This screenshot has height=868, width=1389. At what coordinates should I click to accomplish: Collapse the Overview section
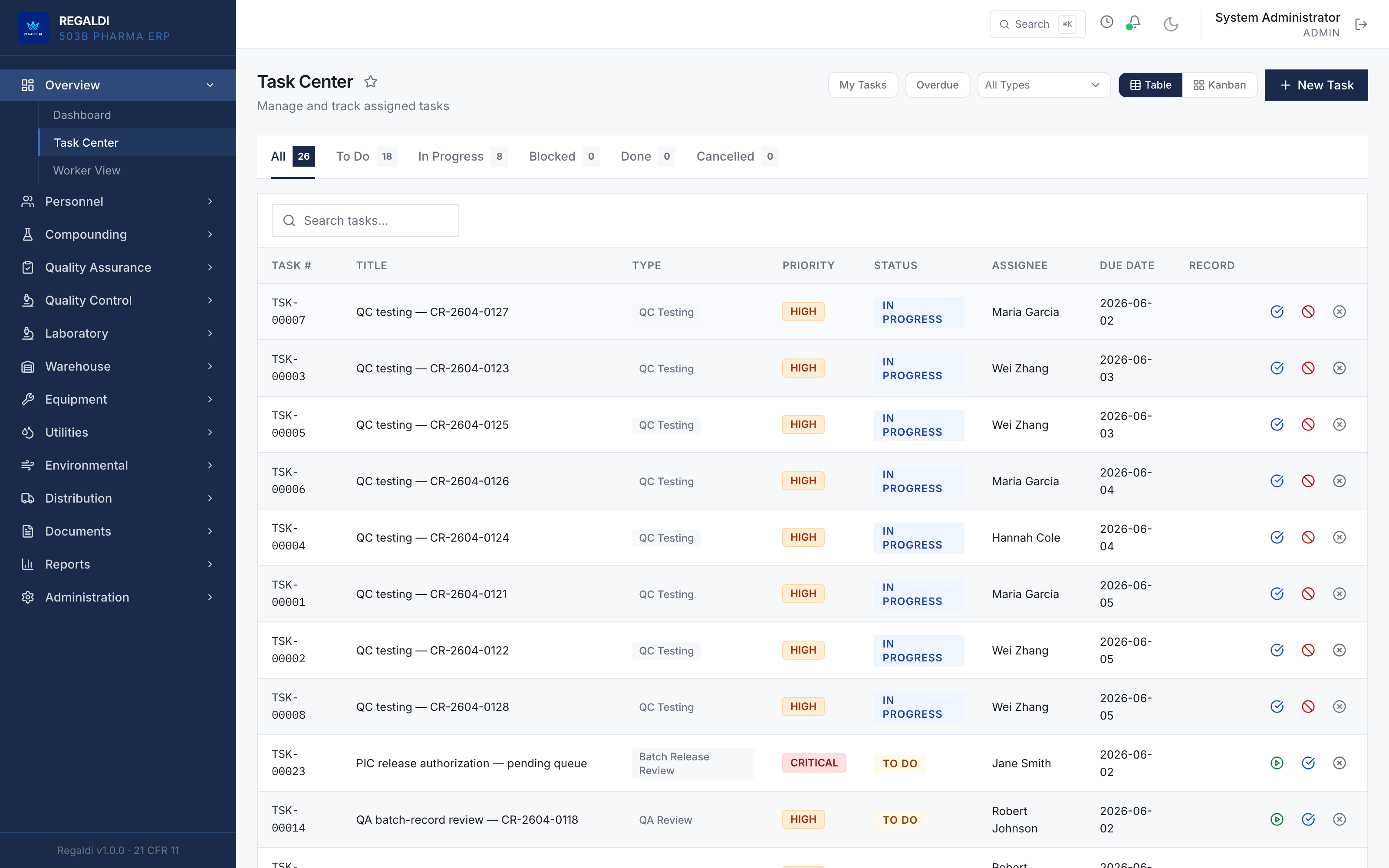tap(118, 85)
